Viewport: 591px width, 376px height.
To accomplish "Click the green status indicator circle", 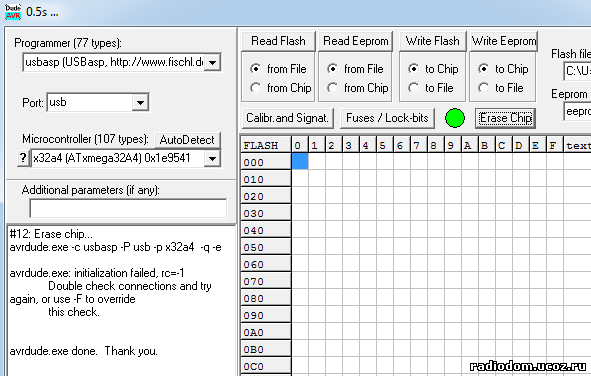I will (x=455, y=118).
